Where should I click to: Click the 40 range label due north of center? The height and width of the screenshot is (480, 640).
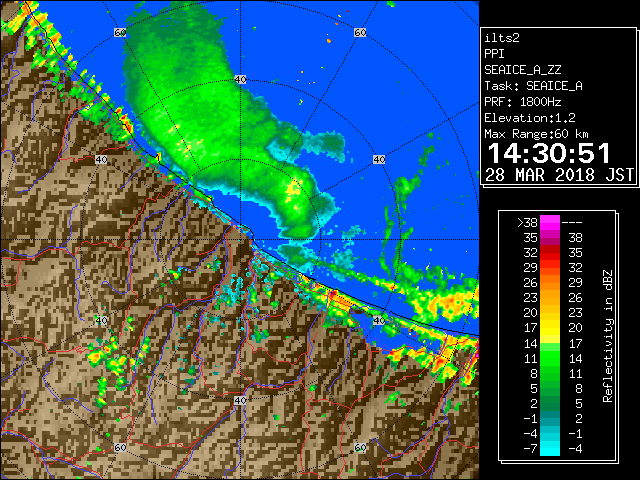click(240, 80)
